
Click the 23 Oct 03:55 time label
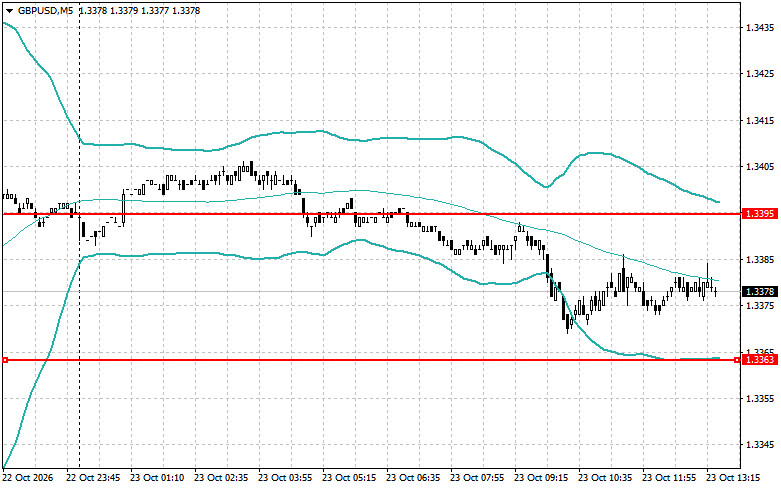pyautogui.click(x=285, y=478)
